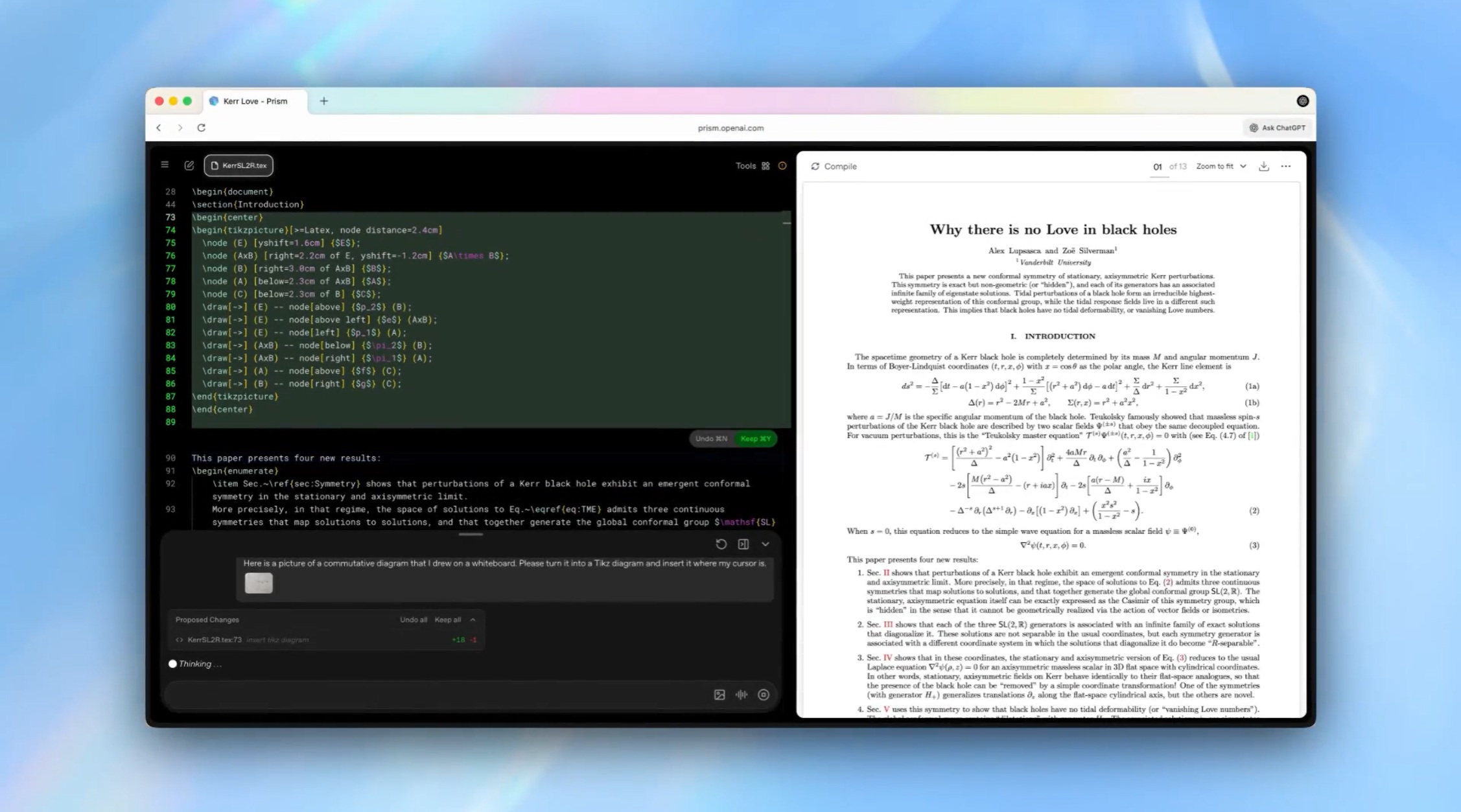Screen dimensions: 1461x812
Task: Switch to Kerr Love - Prism browser tab
Action: (255, 101)
